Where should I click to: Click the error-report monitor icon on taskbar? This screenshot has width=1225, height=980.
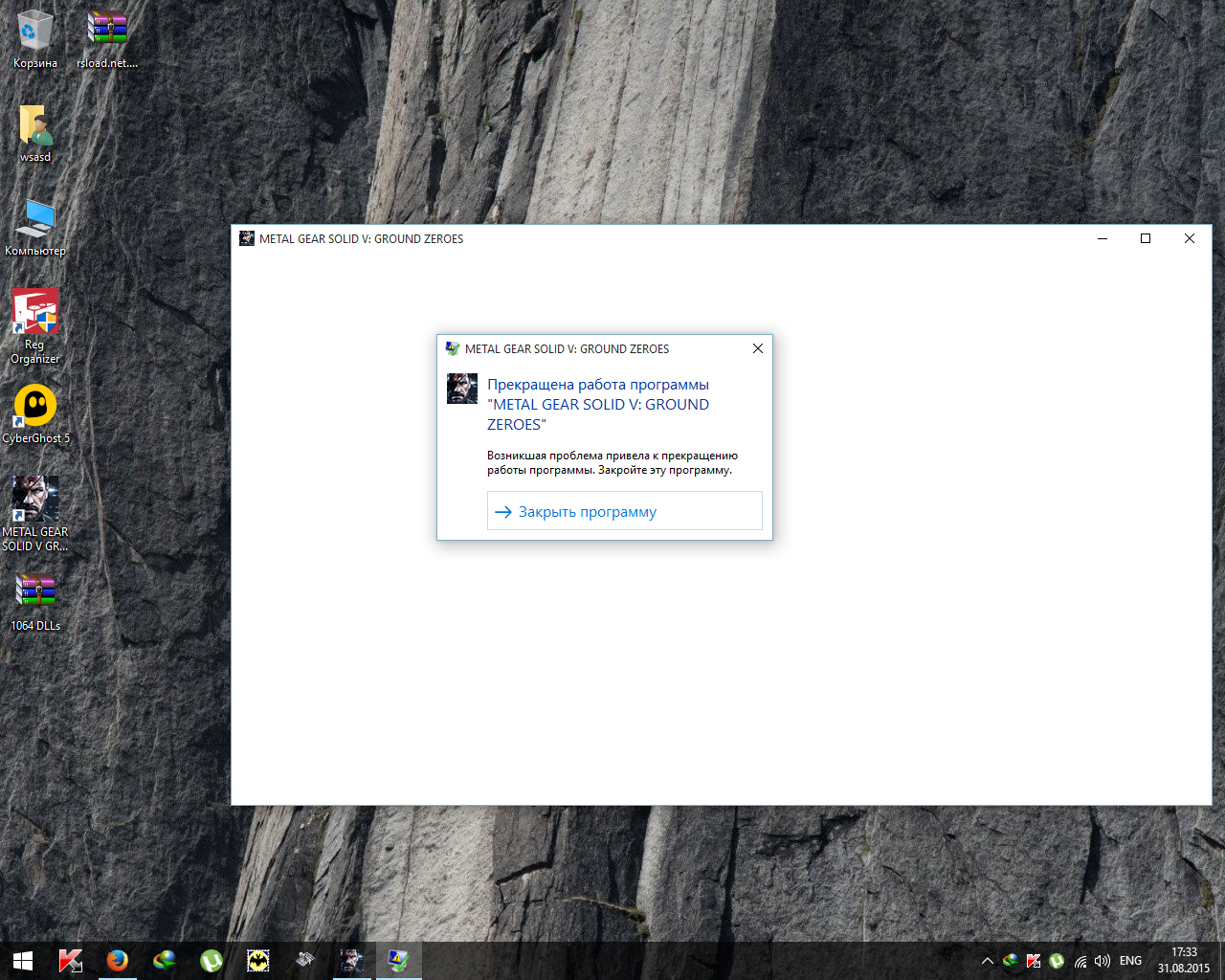[398, 961]
